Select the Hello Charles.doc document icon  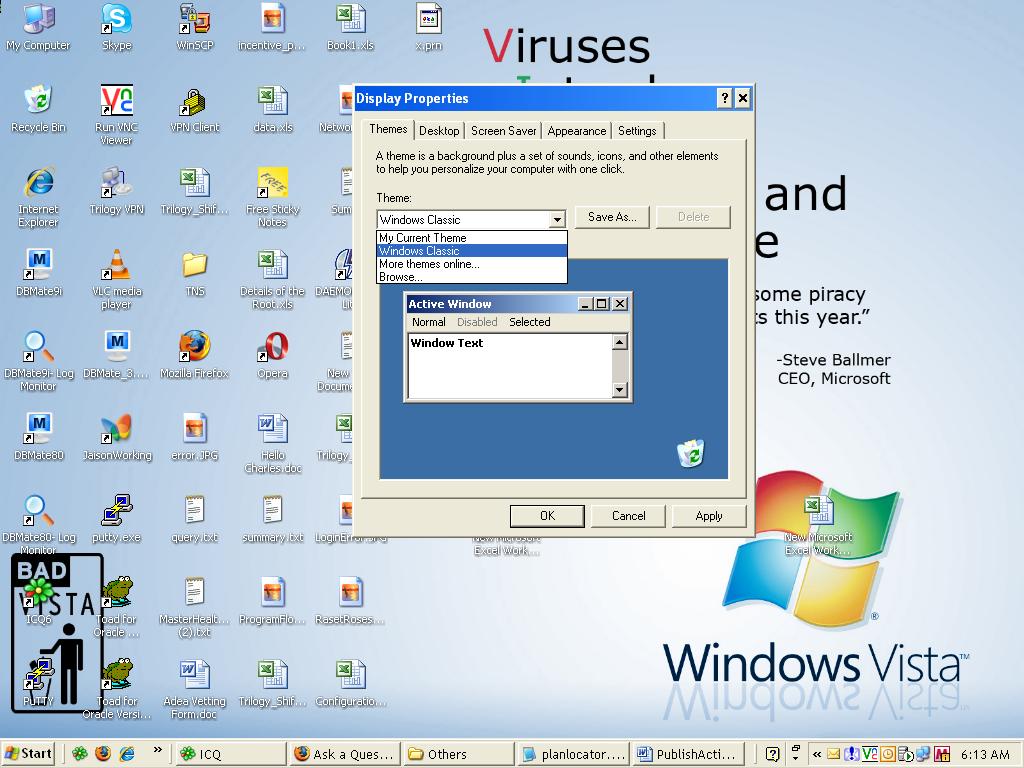pyautogui.click(x=273, y=442)
